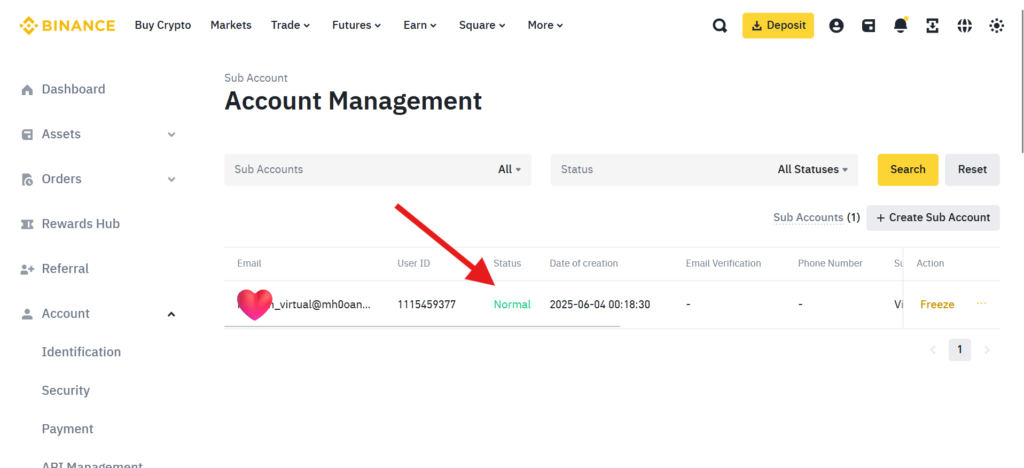Select page 1 in pagination
The image size is (1024, 468).
point(959,350)
